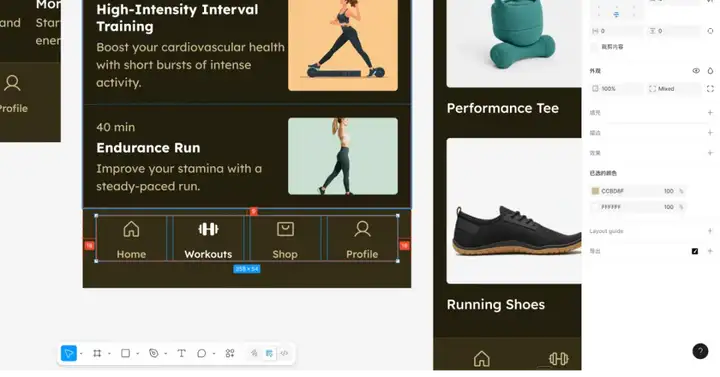Select the Shop label in nav bar

[285, 254]
